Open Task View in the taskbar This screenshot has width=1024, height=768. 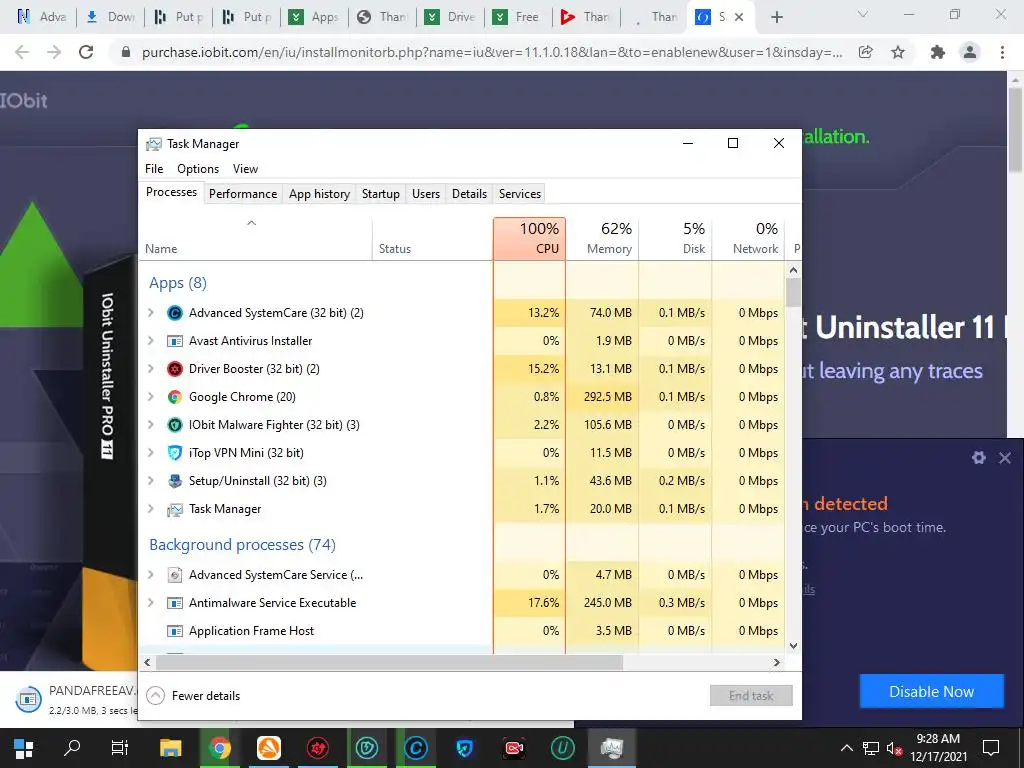120,748
